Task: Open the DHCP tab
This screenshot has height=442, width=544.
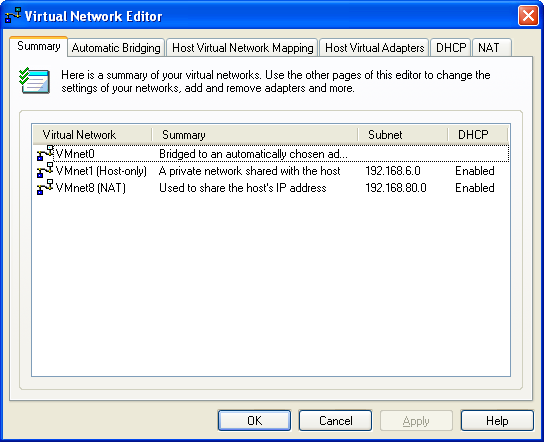Action: pos(451,48)
